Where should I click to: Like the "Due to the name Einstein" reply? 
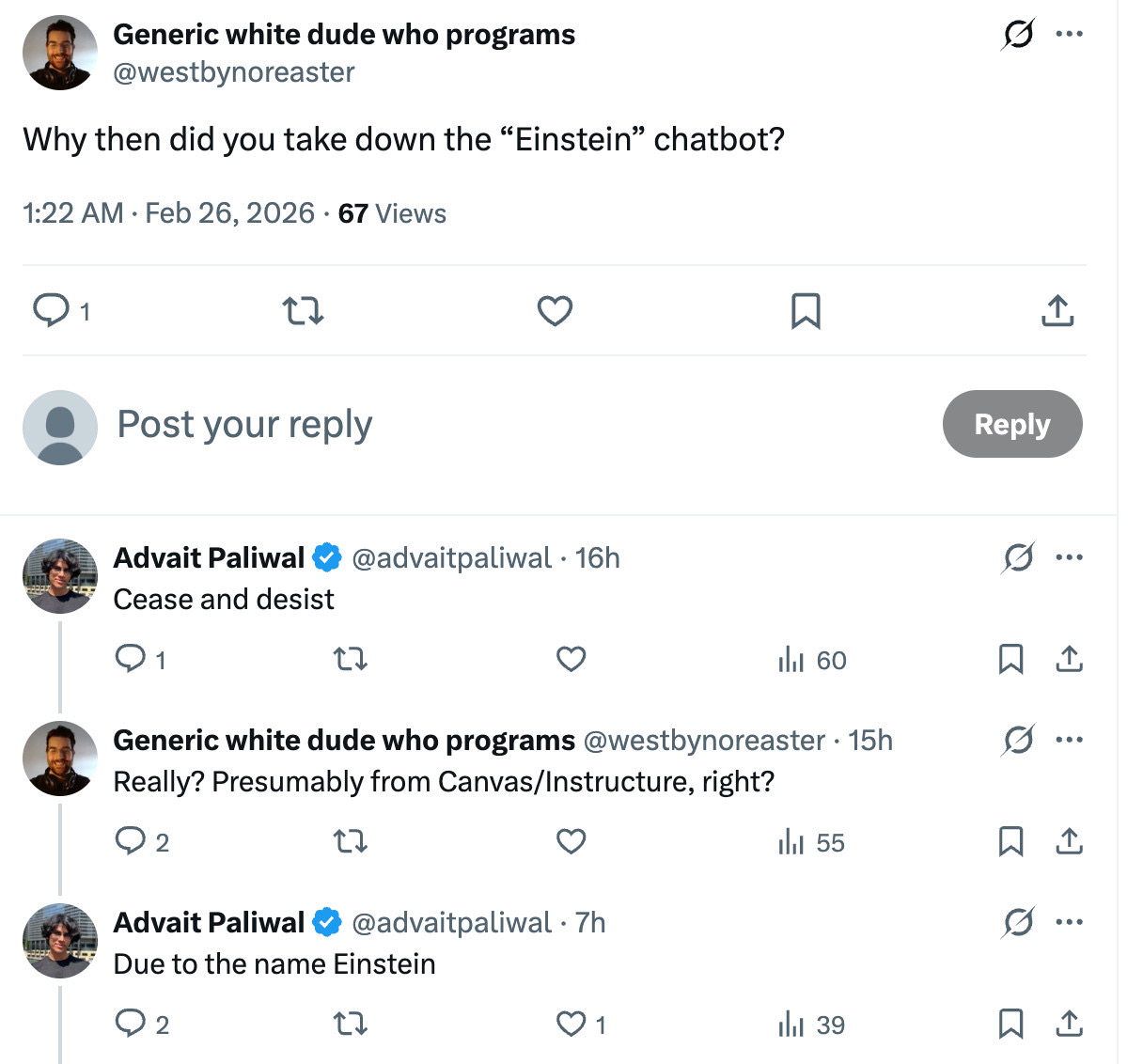571,1024
